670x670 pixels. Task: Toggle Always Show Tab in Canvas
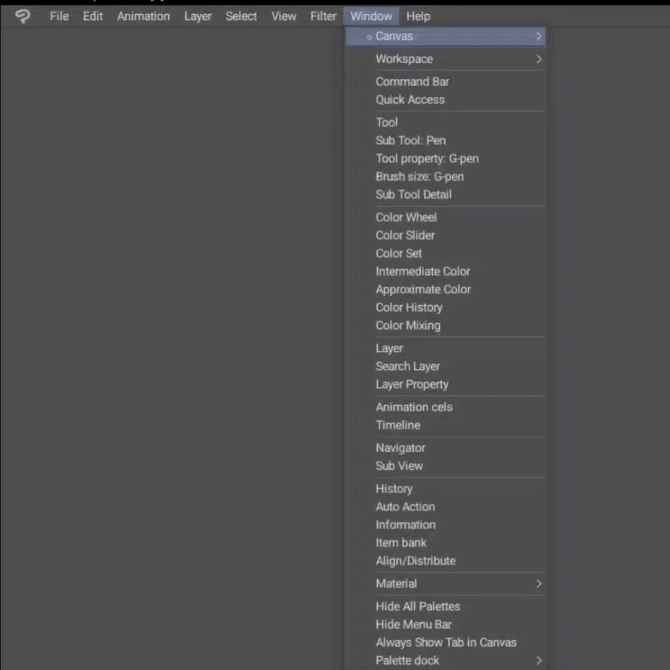[446, 643]
